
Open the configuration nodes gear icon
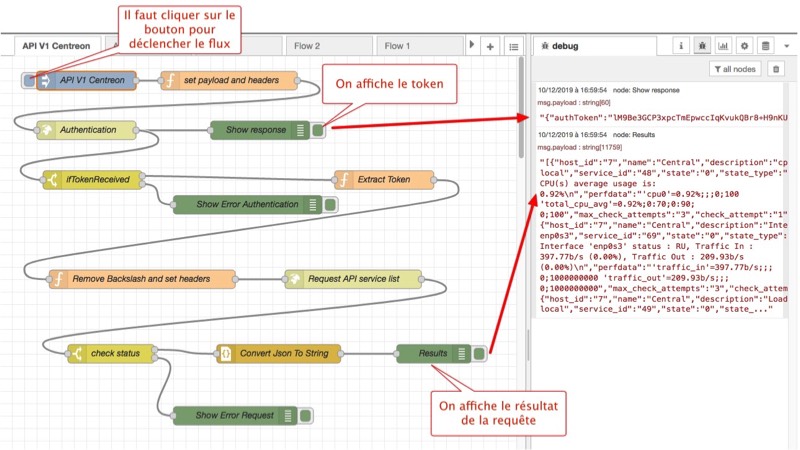745,46
